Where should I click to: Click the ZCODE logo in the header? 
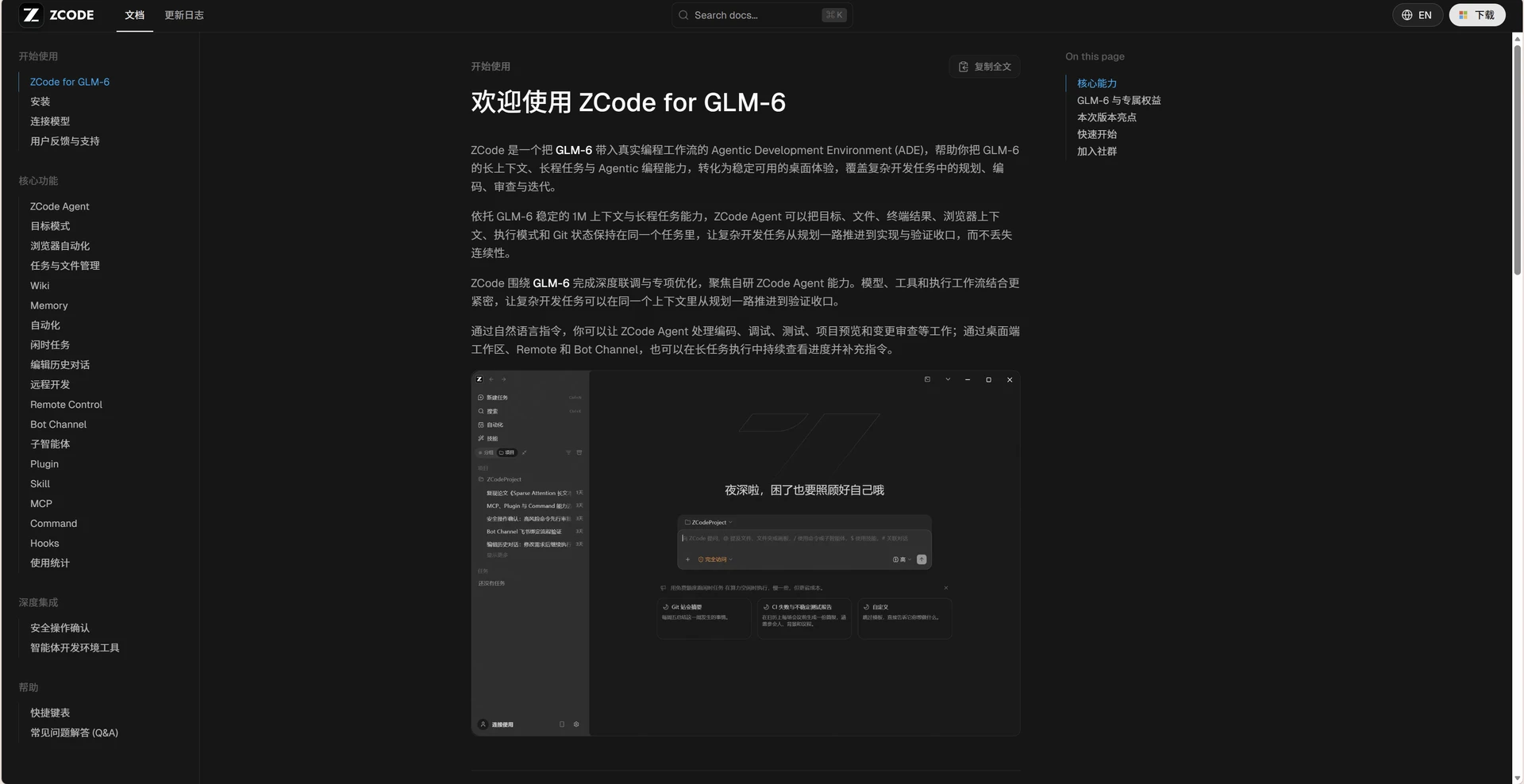coord(58,15)
